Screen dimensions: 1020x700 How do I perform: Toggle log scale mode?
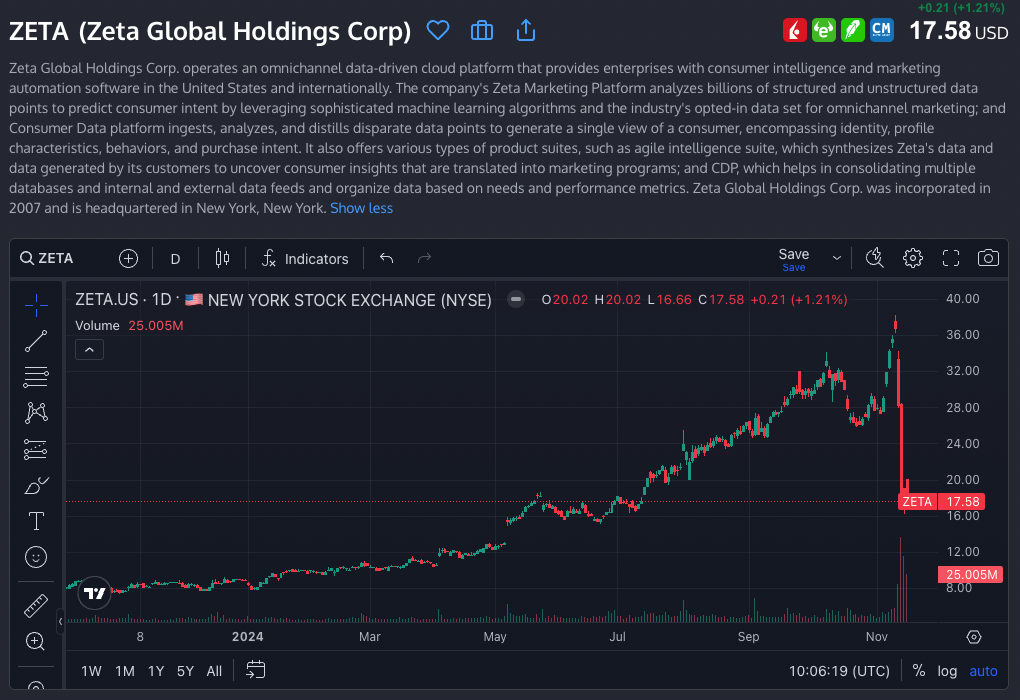coord(947,671)
